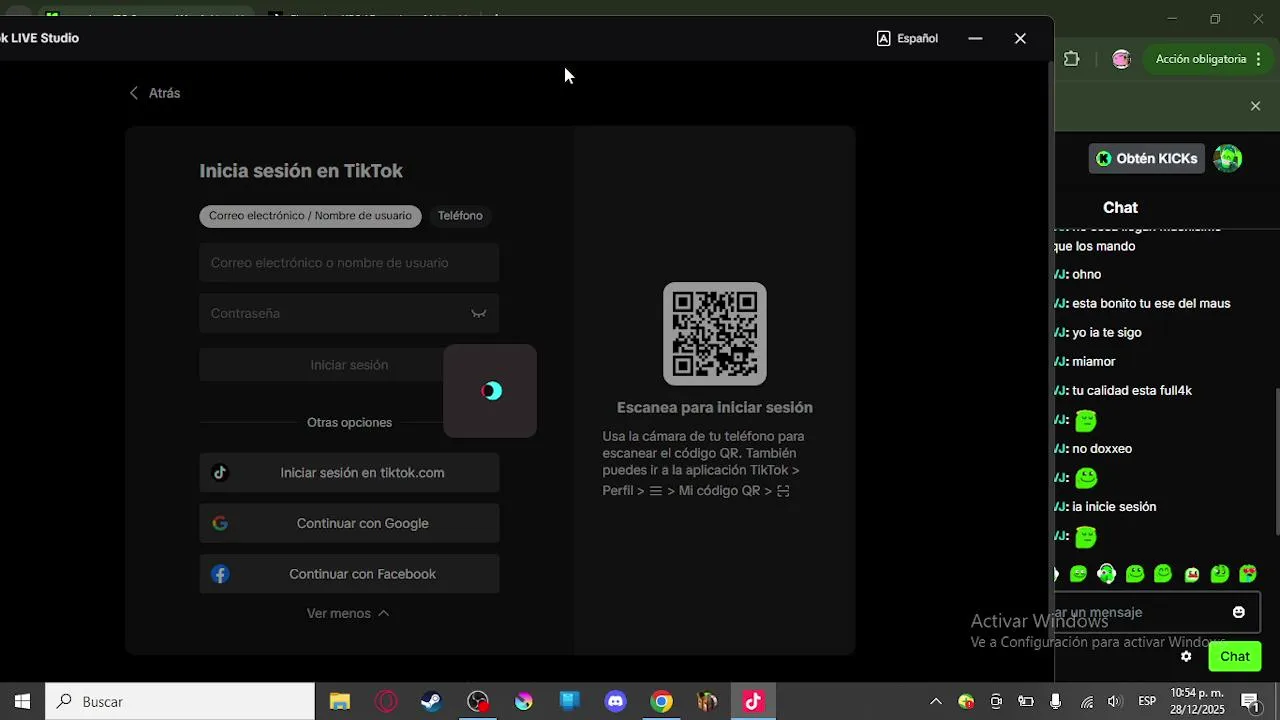The image size is (1280, 720).
Task: Click chat message 'no doxxeo'
Action: 1102,449
